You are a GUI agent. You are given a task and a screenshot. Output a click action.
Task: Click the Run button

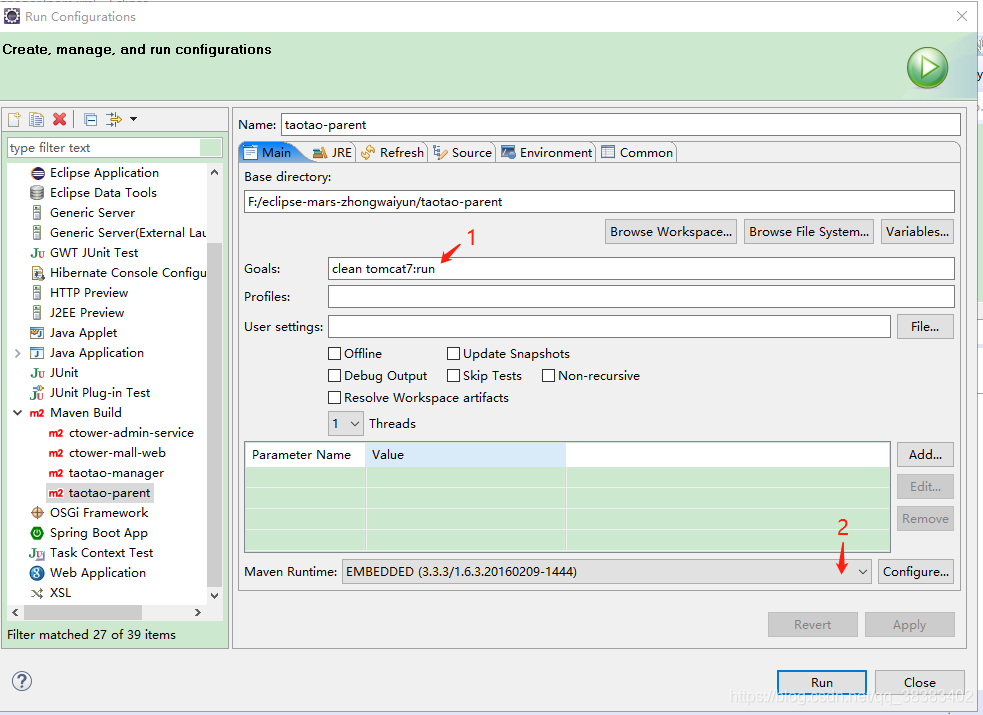pos(821,682)
